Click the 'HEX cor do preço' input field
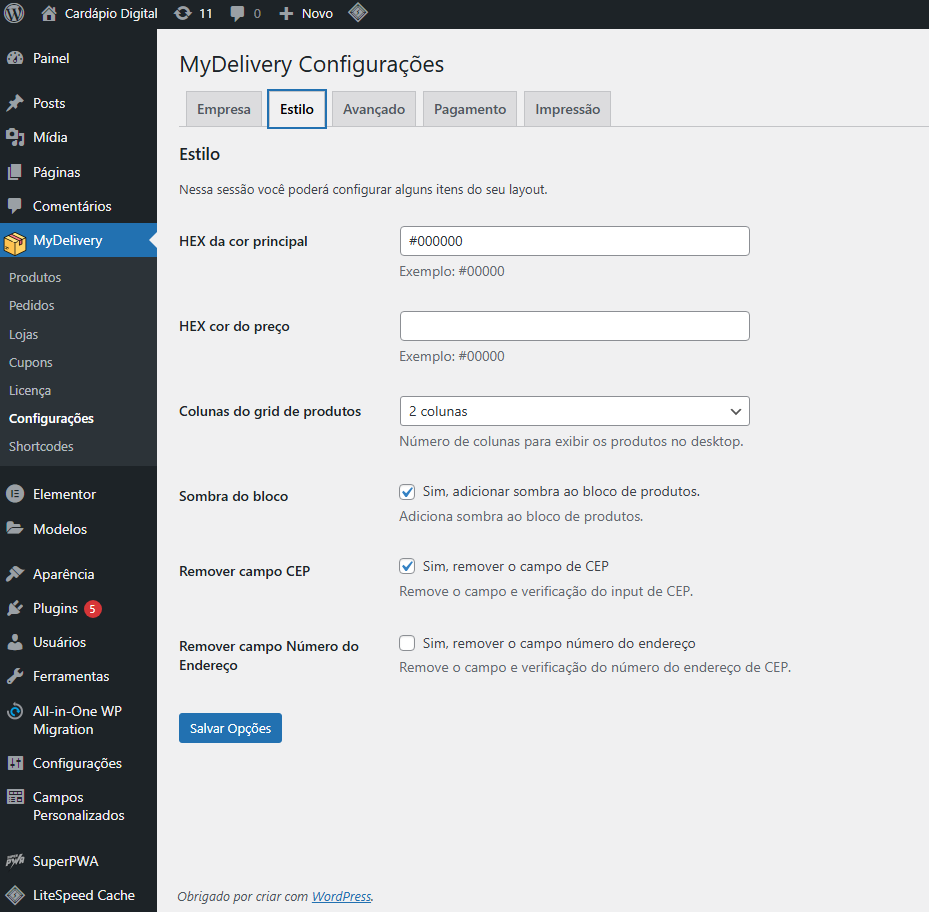929x912 pixels. coord(574,326)
